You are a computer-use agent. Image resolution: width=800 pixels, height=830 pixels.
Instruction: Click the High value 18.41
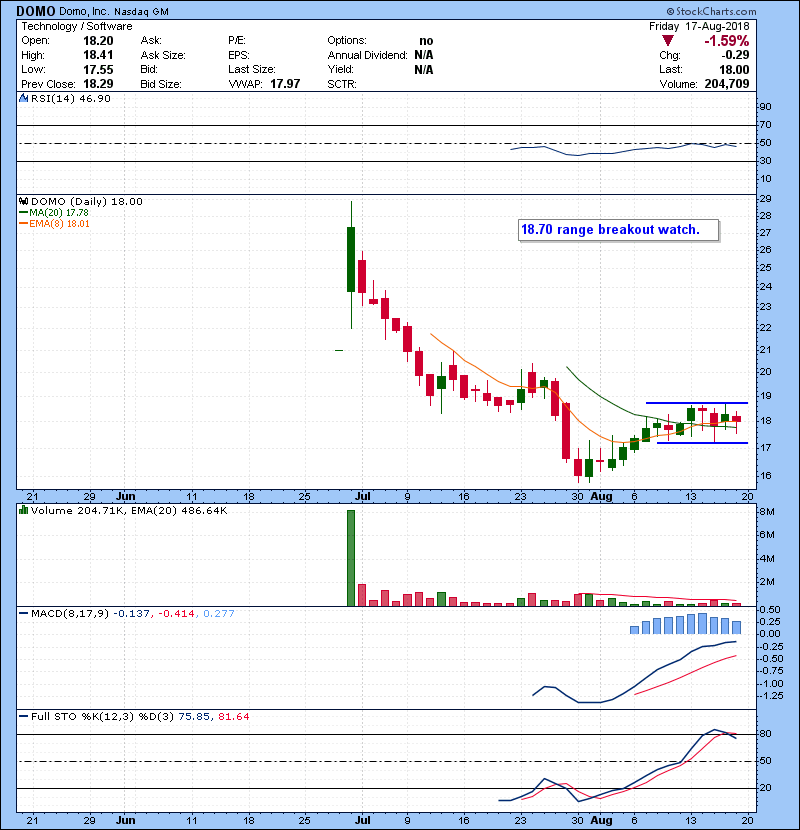click(98, 55)
